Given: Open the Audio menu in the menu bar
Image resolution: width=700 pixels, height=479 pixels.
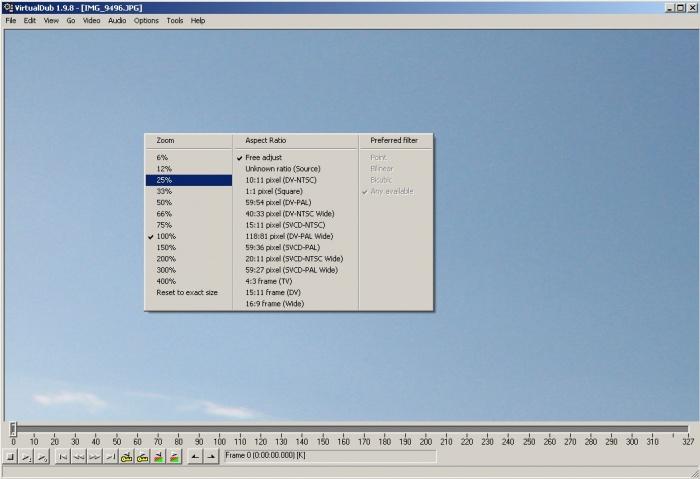Looking at the screenshot, I should (x=117, y=20).
